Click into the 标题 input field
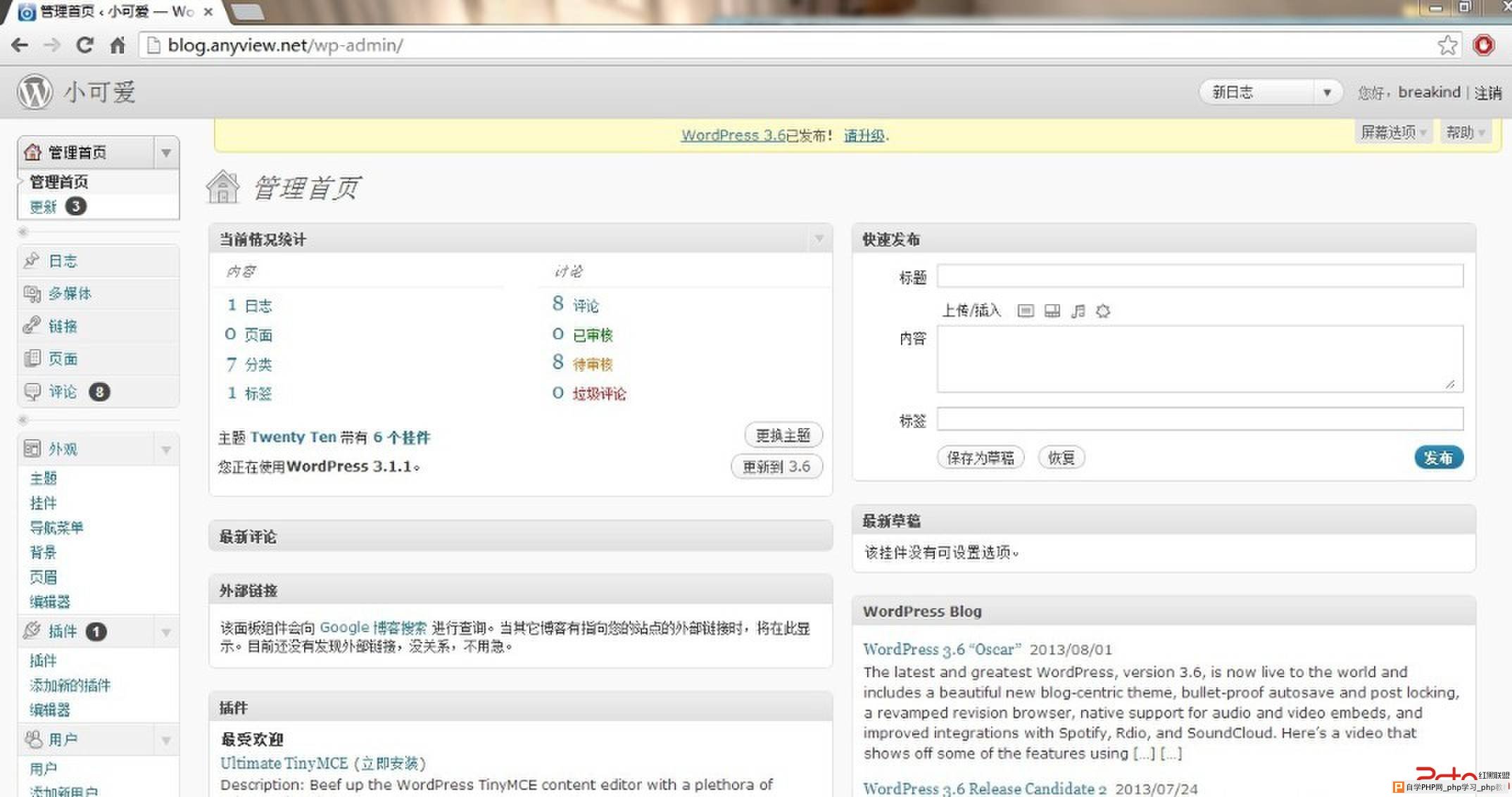The height and width of the screenshot is (797, 1512). pos(1200,276)
